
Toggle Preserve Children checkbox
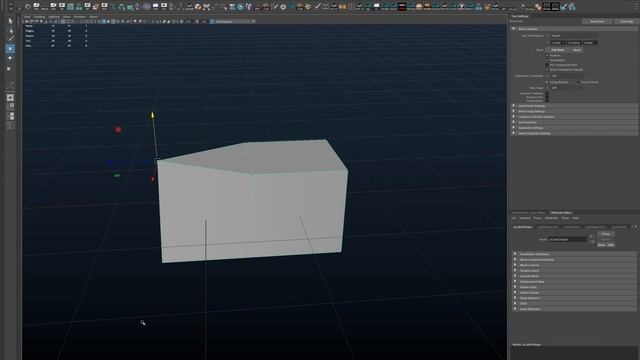tap(547, 93)
